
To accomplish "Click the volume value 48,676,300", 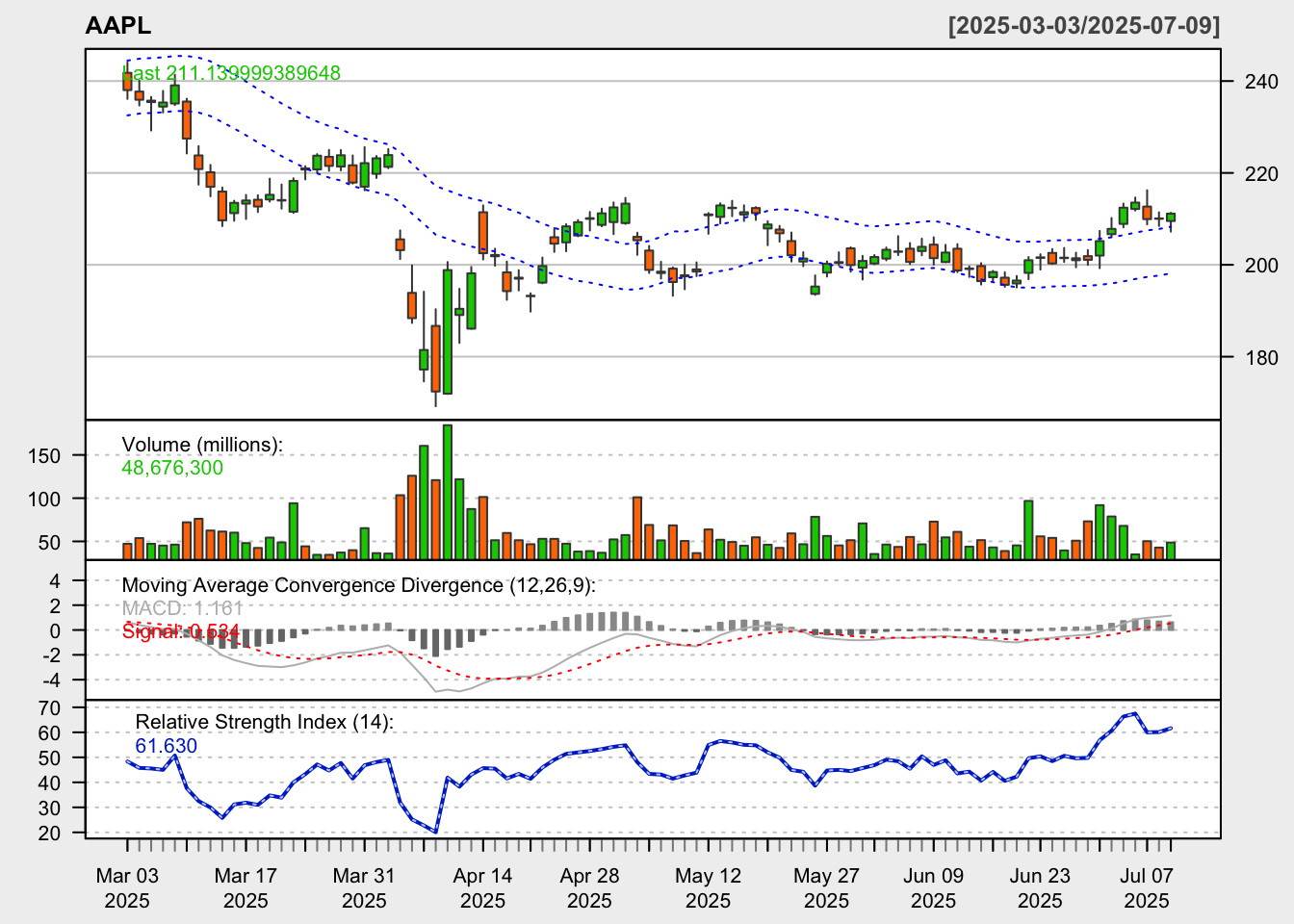I will point(172,468).
